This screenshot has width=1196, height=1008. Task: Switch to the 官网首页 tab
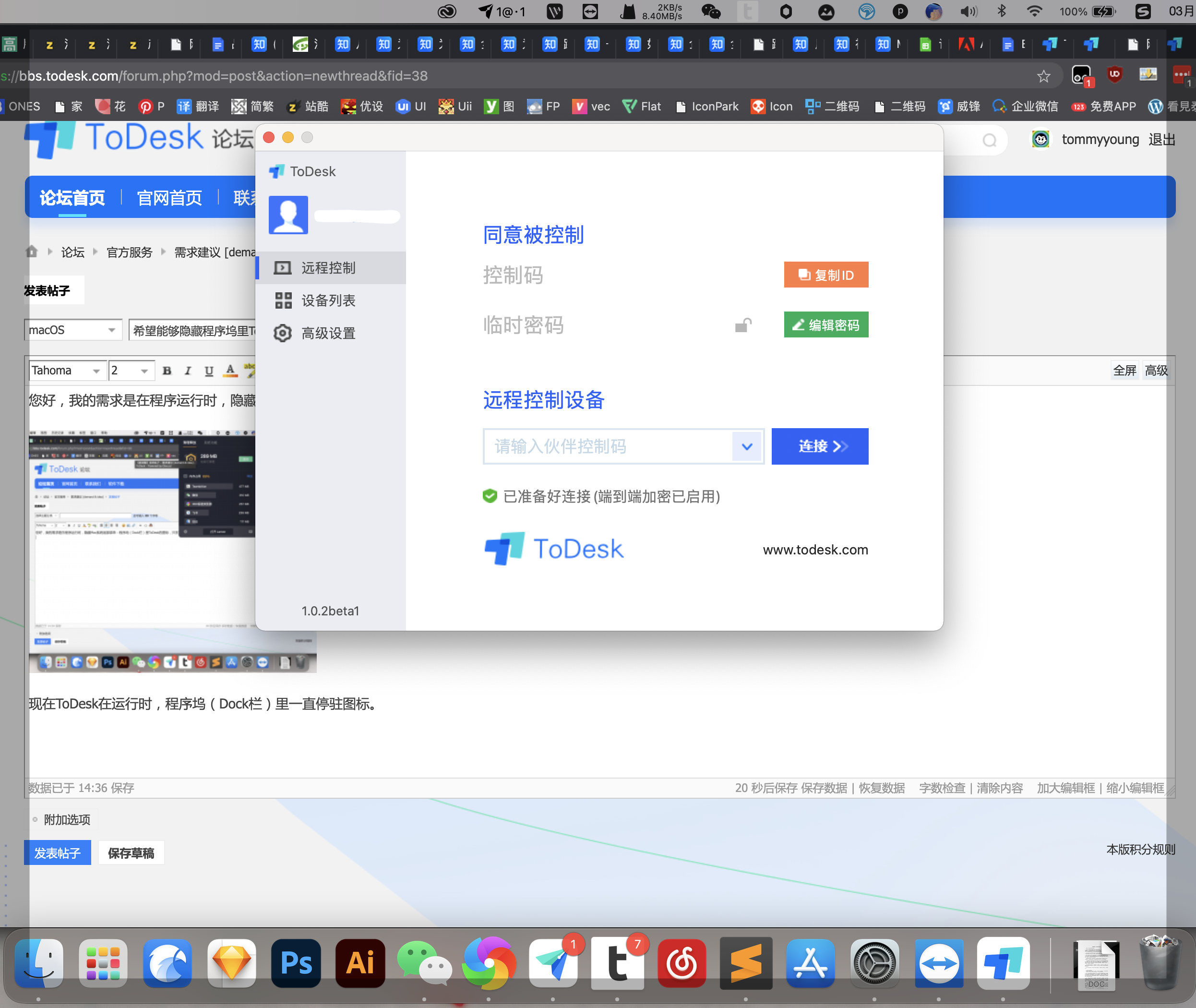tap(168, 197)
